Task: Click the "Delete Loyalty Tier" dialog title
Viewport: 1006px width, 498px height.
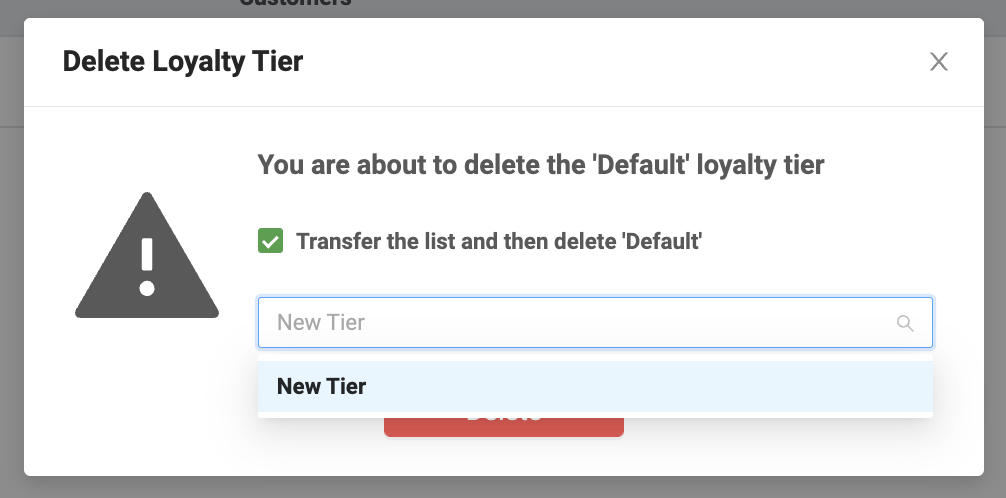Action: click(x=182, y=62)
